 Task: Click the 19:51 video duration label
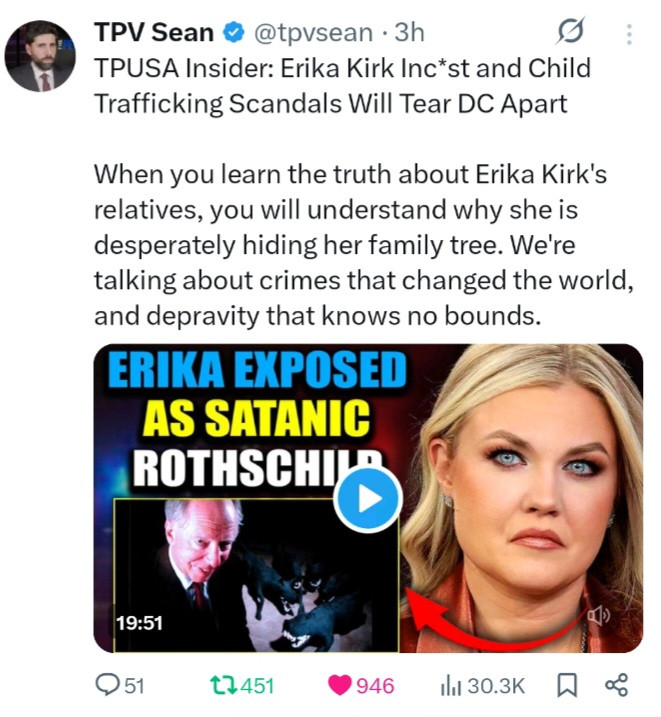pyautogui.click(x=139, y=623)
